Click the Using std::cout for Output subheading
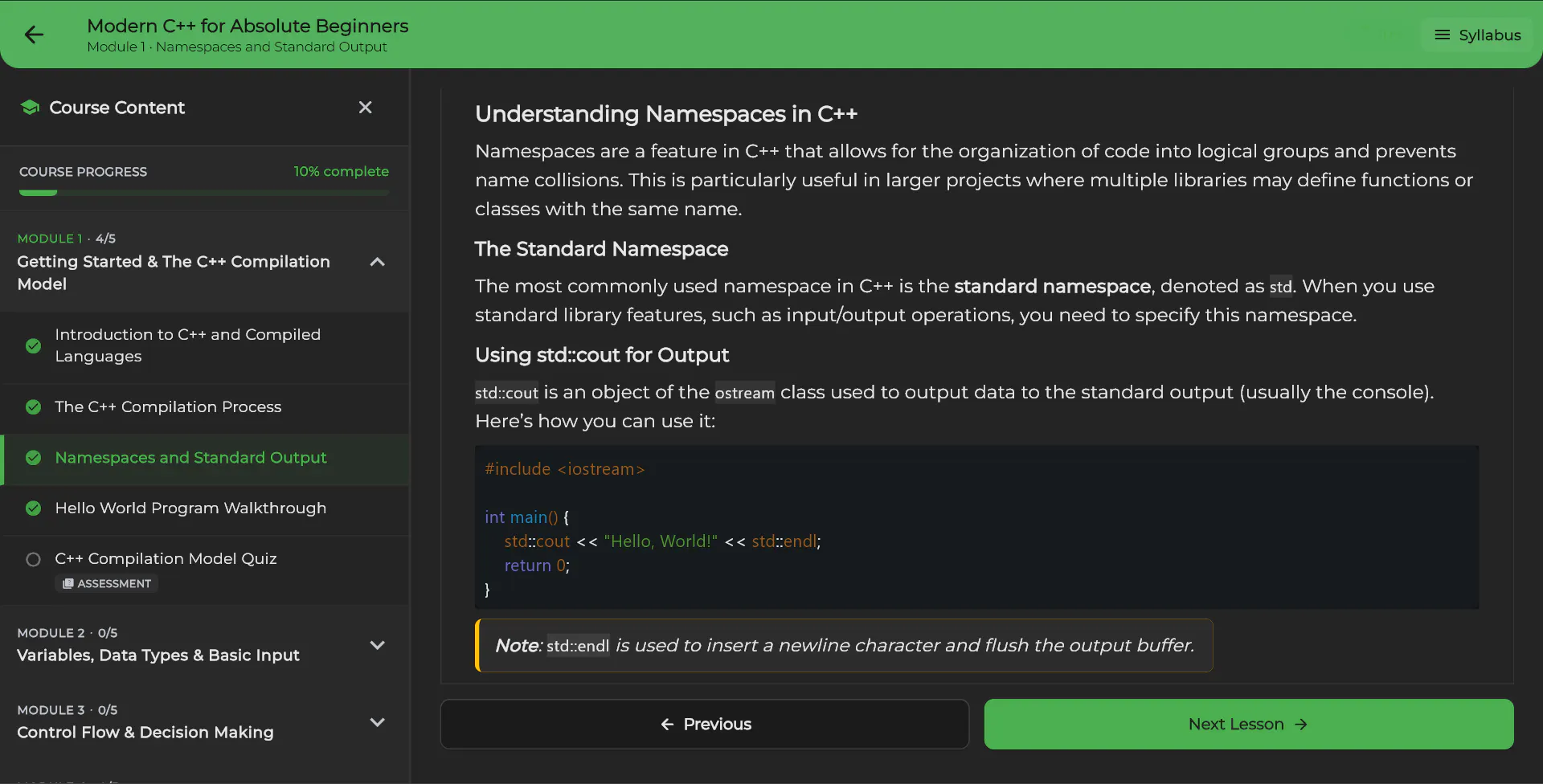This screenshot has width=1543, height=784. pyautogui.click(x=602, y=355)
